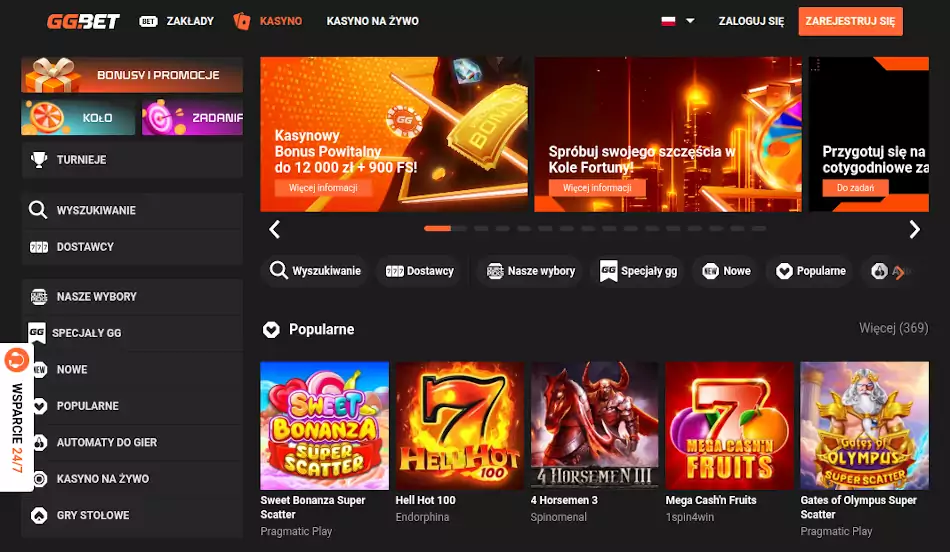Click the GG.BET logo

point(84,21)
